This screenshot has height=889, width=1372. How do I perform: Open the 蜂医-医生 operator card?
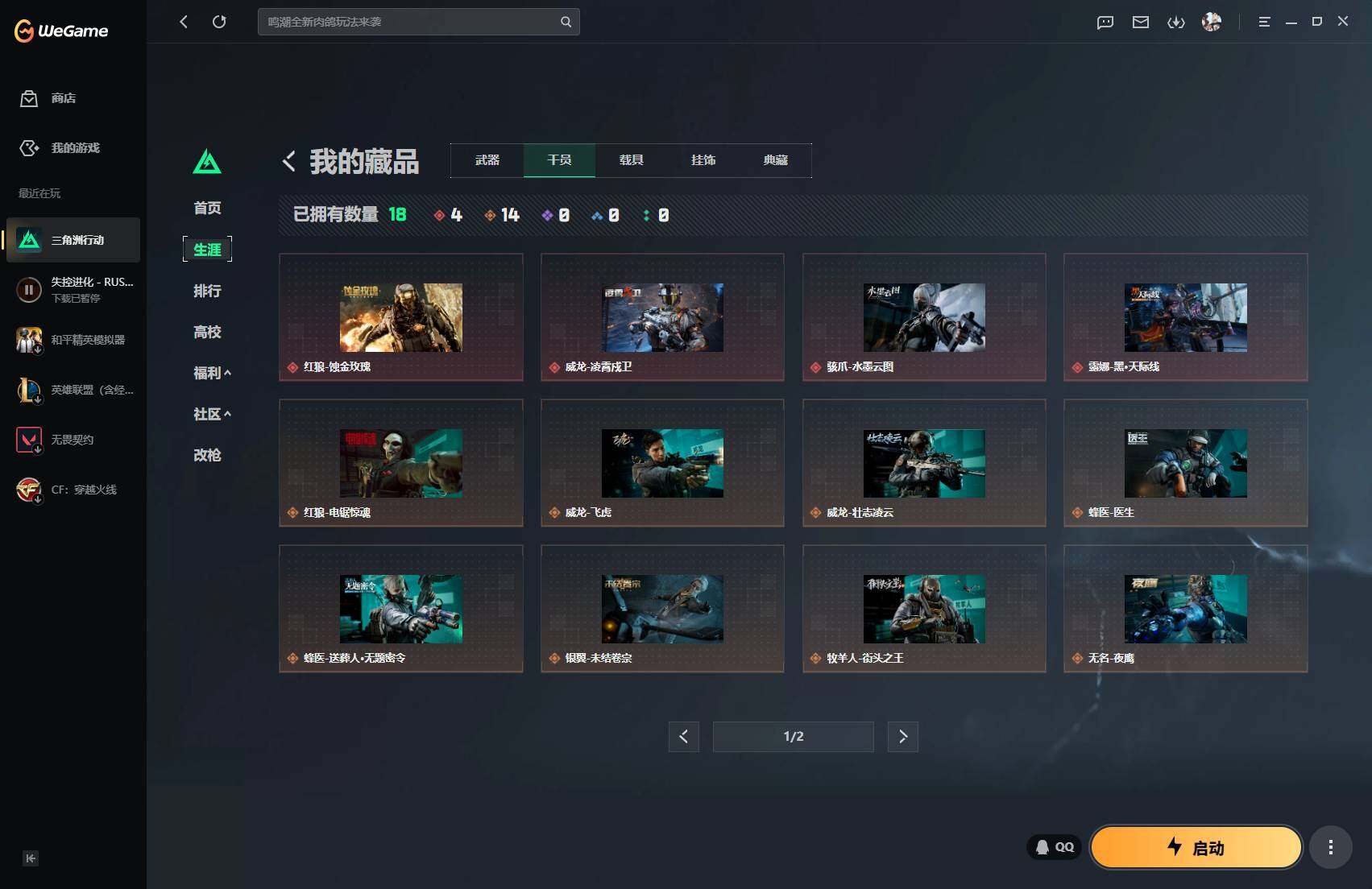(1186, 463)
